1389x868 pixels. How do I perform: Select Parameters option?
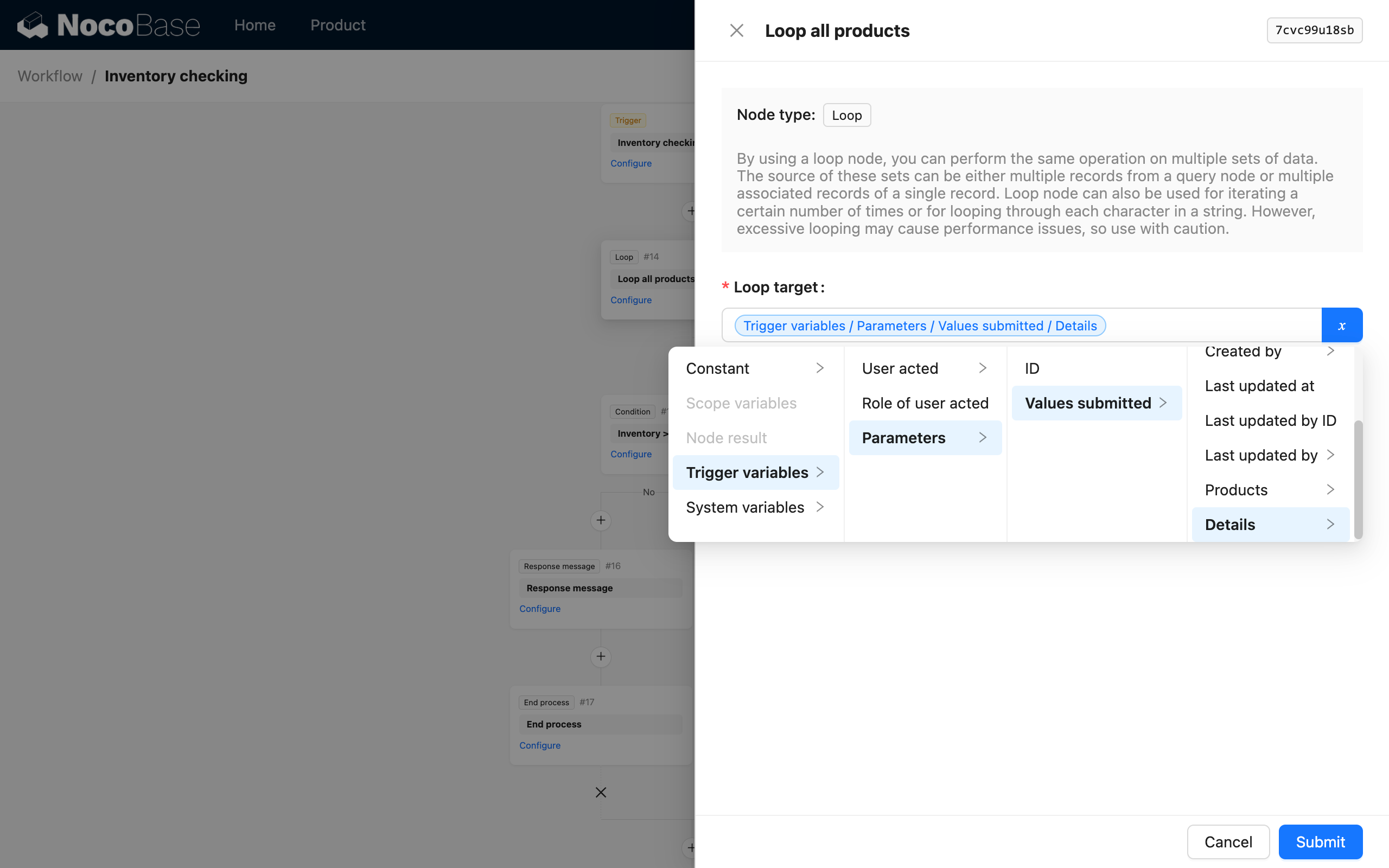pos(924,438)
